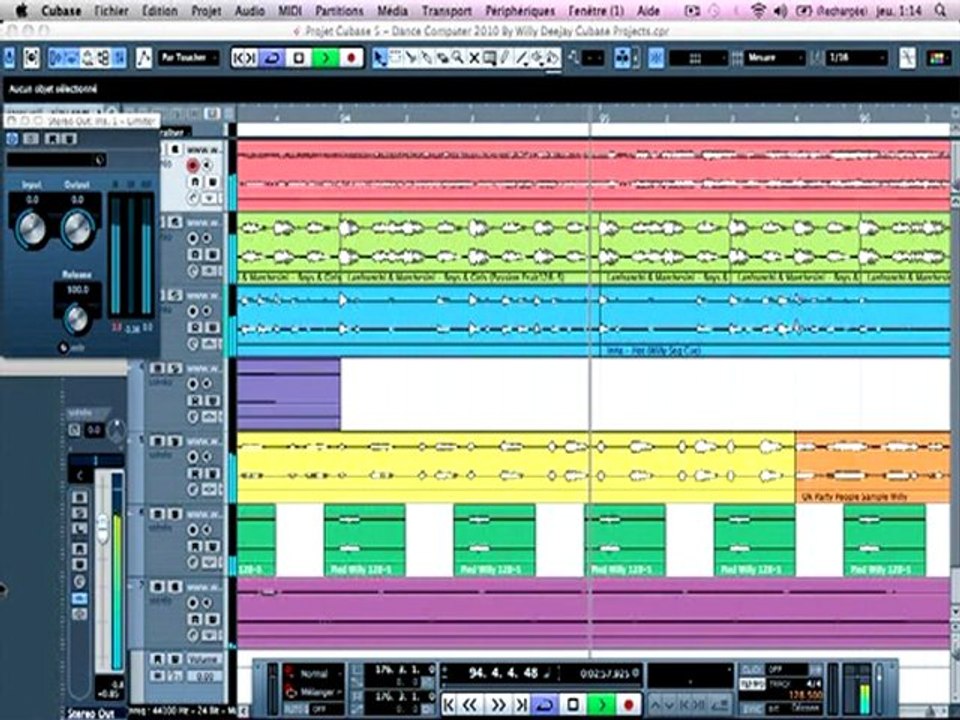Adjust the Limiter Release knob
960x720 pixels.
[77, 319]
